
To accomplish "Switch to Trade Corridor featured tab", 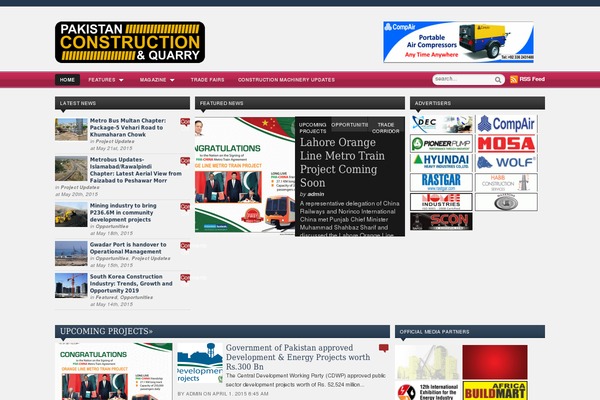I will point(386,128).
